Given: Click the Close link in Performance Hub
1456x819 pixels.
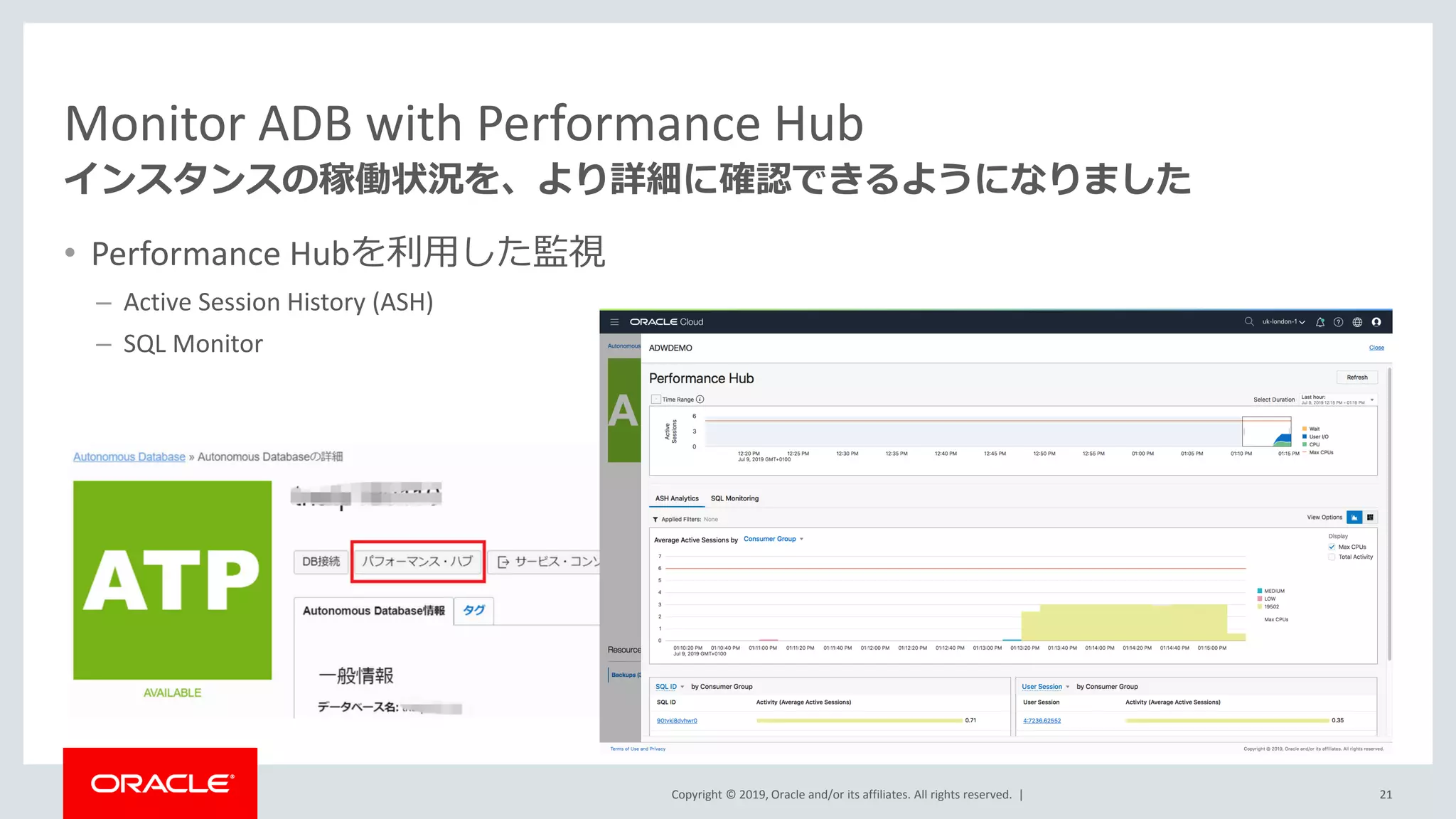Looking at the screenshot, I should click(x=1376, y=348).
